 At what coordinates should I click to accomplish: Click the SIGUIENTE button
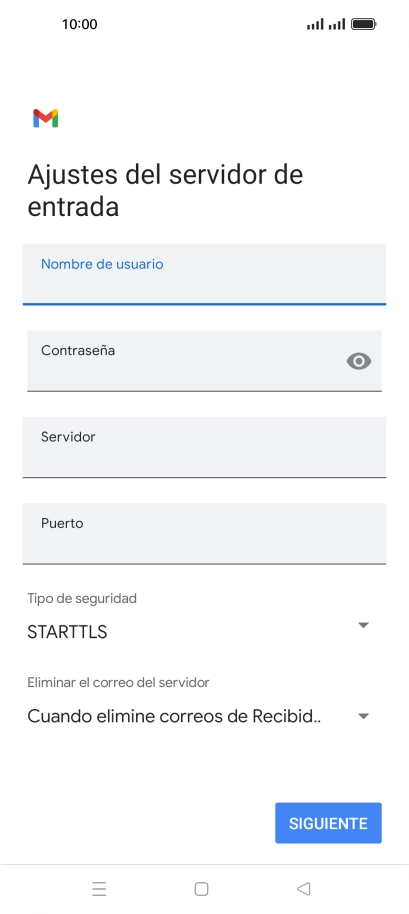coord(328,823)
